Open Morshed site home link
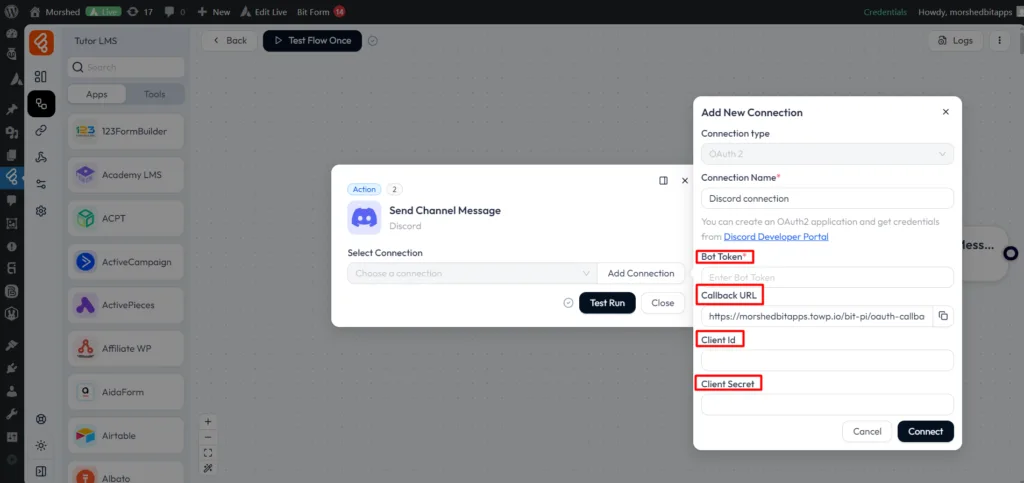This screenshot has width=1024, height=483. 55,12
